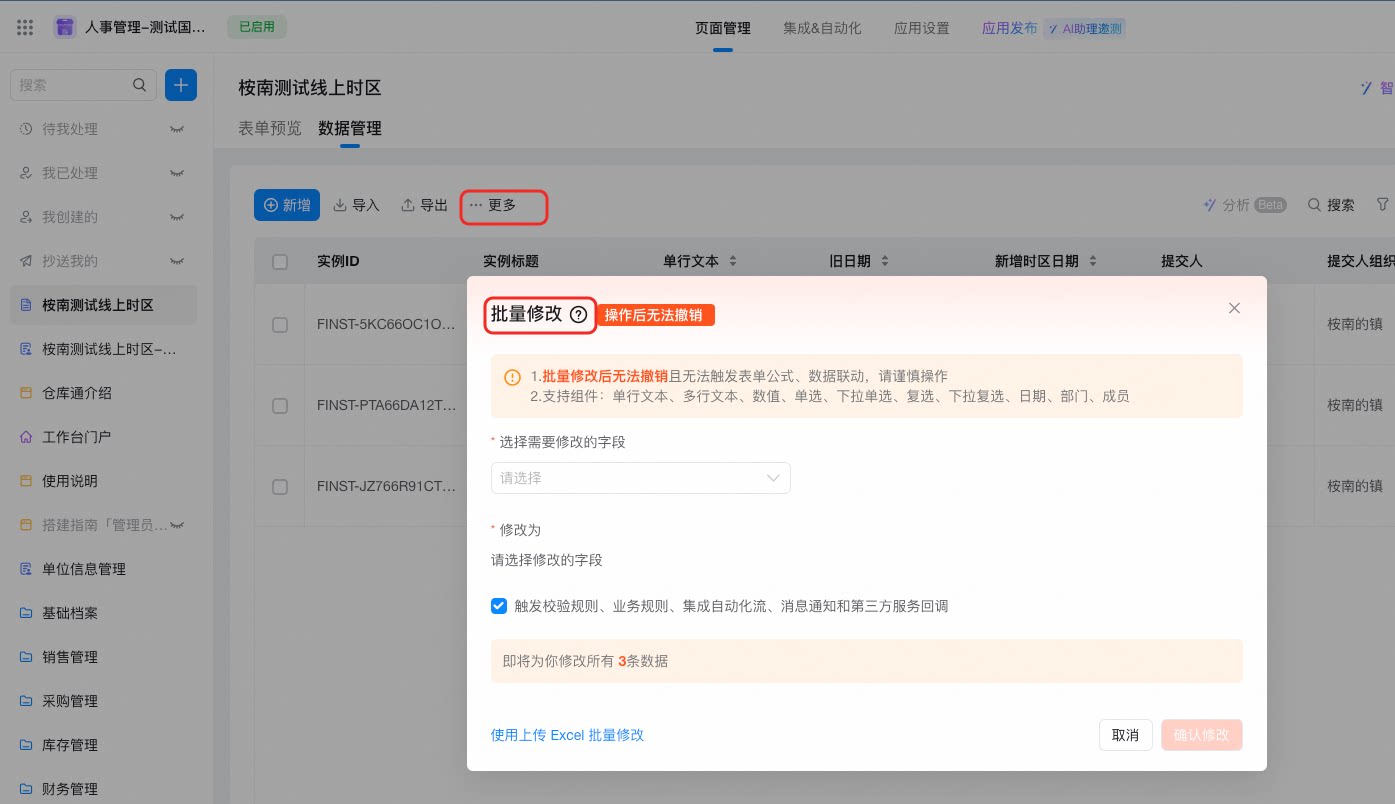The width and height of the screenshot is (1395, 804).
Task: Toggle the hidden-eye icon next to 待我处理
Action: tap(177, 129)
